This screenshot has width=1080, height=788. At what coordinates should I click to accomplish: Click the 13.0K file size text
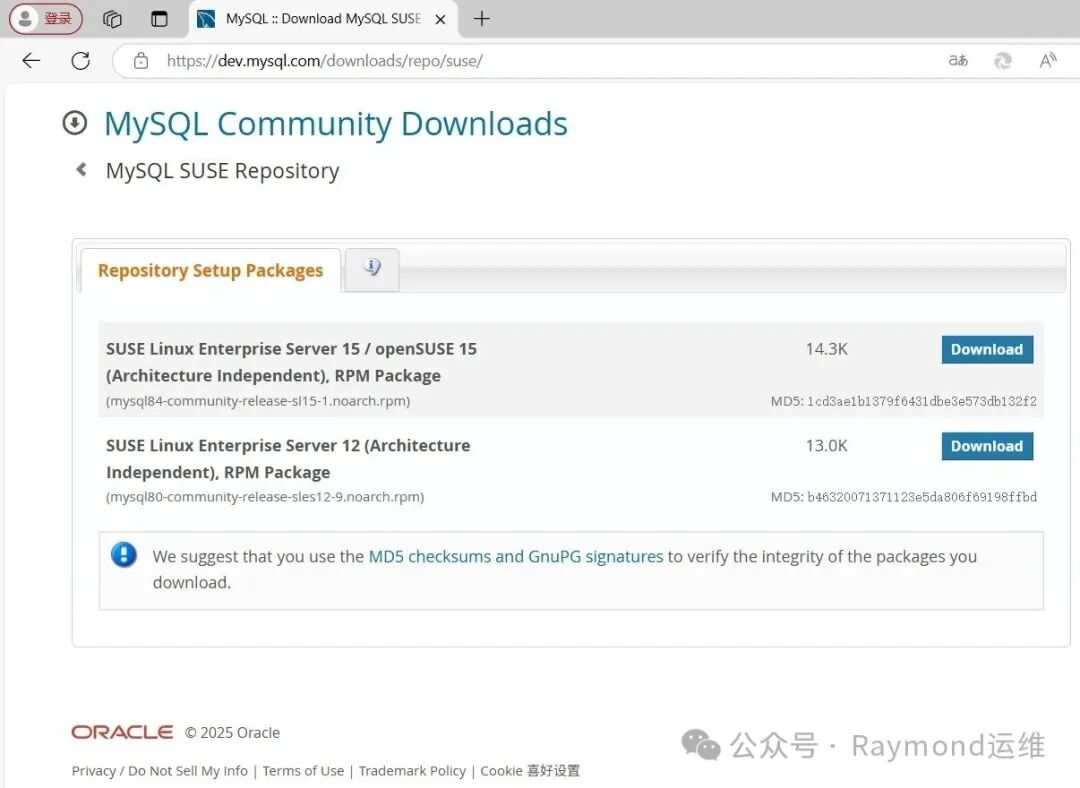(x=827, y=446)
